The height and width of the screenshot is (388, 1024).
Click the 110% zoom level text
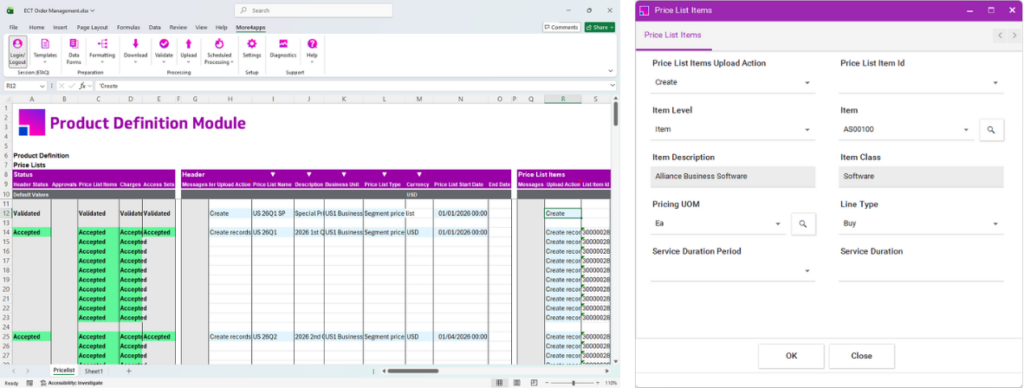(610, 383)
